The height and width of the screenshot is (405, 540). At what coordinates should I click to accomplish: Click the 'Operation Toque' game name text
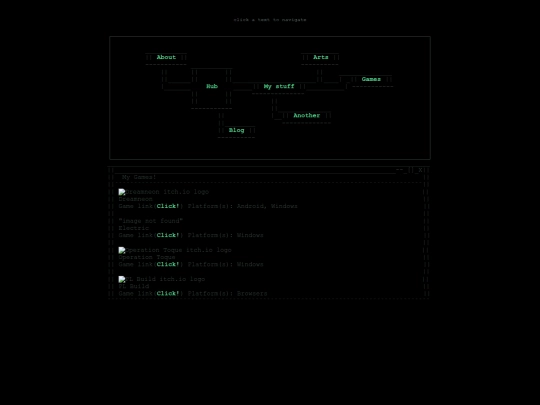tap(147, 257)
